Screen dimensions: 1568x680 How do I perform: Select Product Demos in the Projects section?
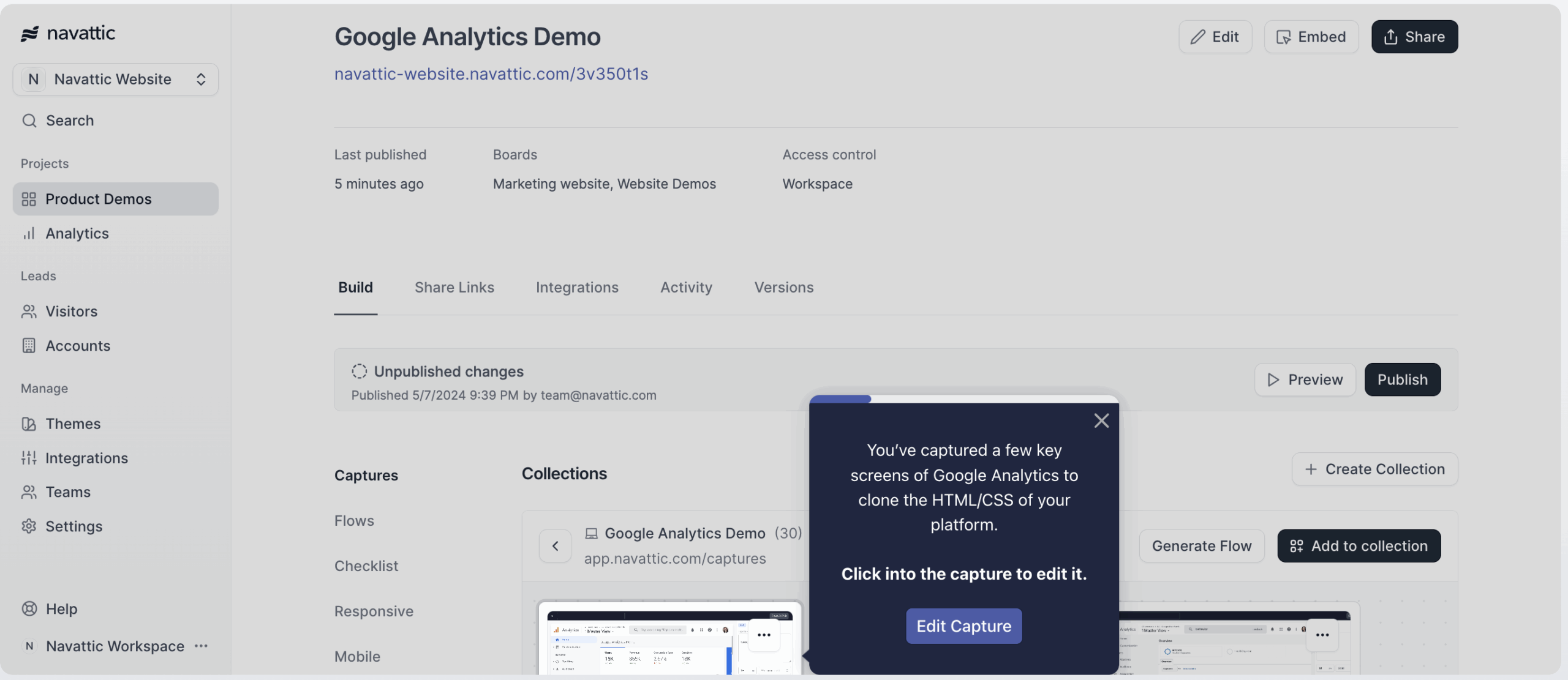(x=98, y=198)
